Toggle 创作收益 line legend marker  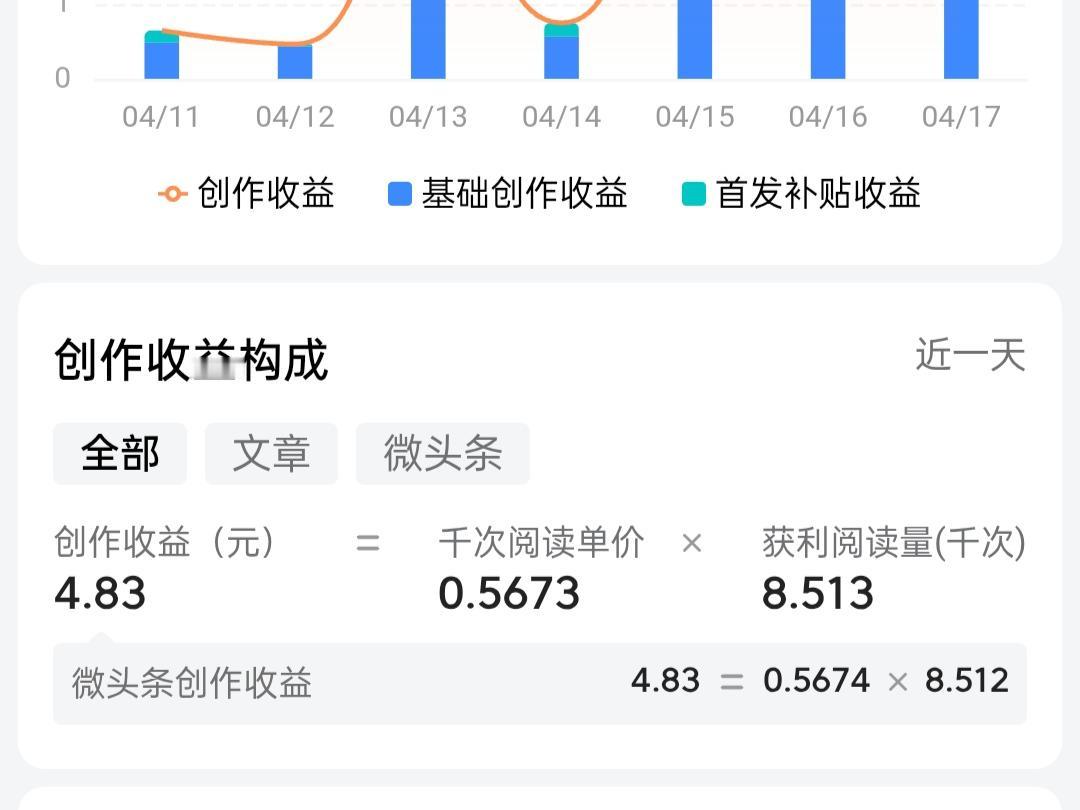coord(173,194)
